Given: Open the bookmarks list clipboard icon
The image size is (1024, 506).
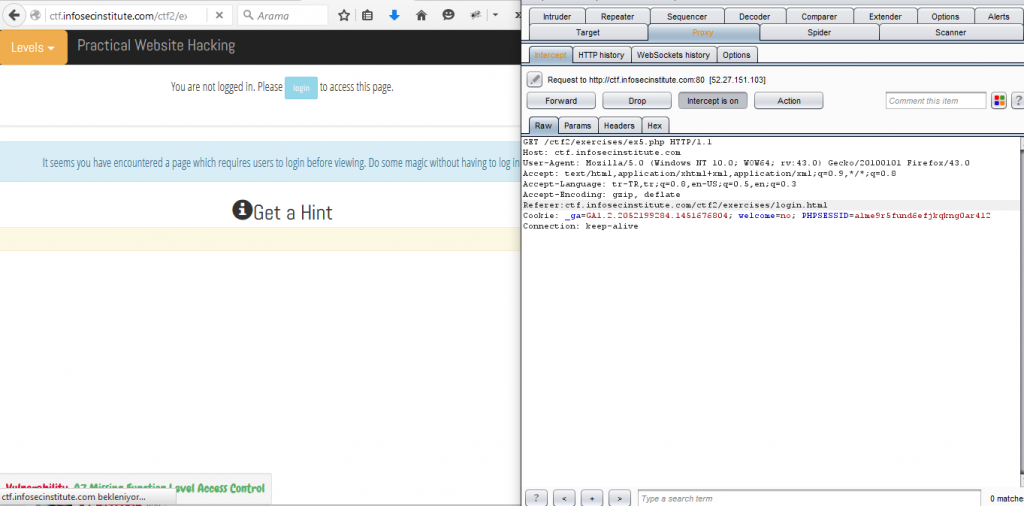Looking at the screenshot, I should point(368,16).
